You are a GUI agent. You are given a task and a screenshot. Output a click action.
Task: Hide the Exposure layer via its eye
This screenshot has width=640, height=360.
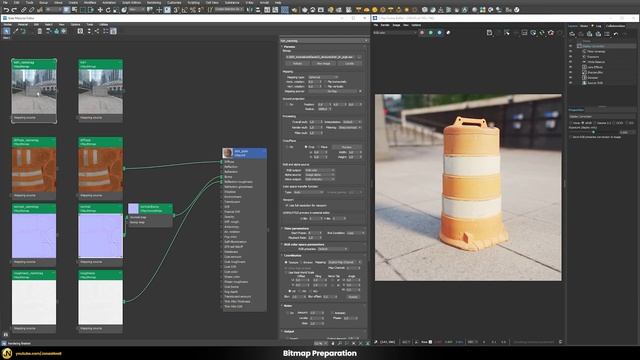tap(571, 57)
